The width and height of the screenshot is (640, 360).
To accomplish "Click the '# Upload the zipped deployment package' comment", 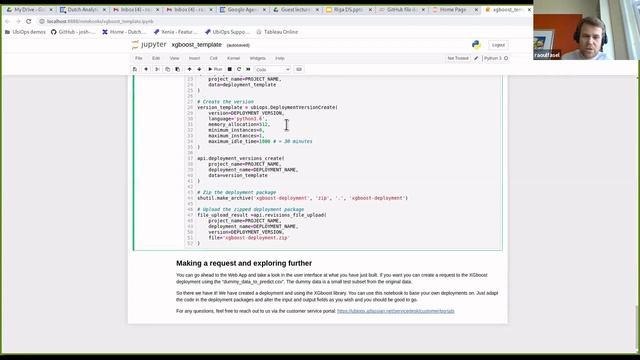I will click(251, 209).
